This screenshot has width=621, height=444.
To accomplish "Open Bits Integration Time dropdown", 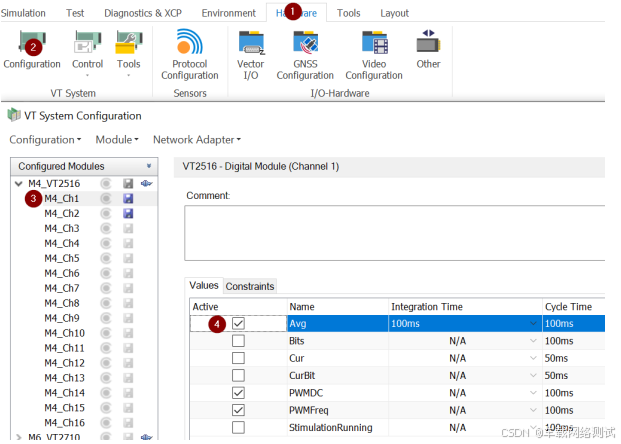I will [533, 341].
